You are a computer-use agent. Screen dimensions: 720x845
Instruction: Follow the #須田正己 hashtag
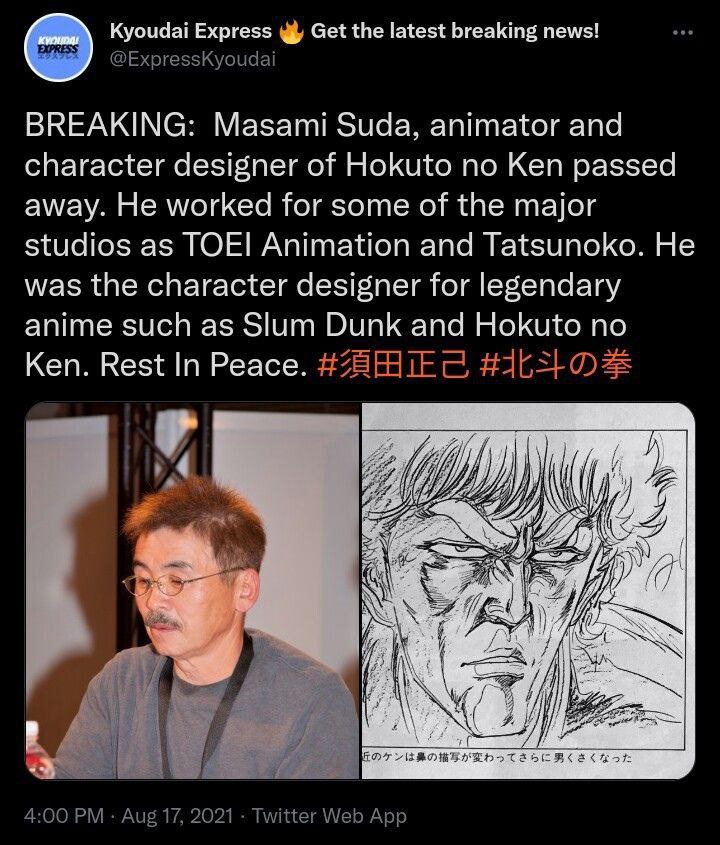click(x=393, y=365)
